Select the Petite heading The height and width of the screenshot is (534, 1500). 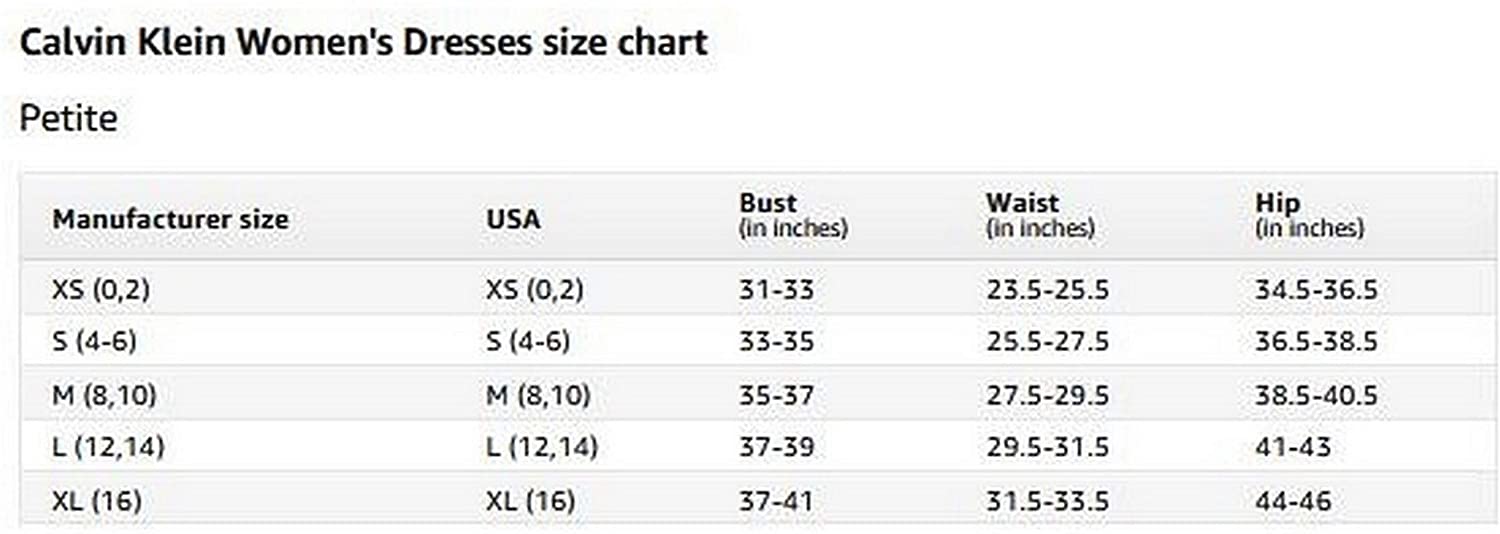tap(68, 119)
